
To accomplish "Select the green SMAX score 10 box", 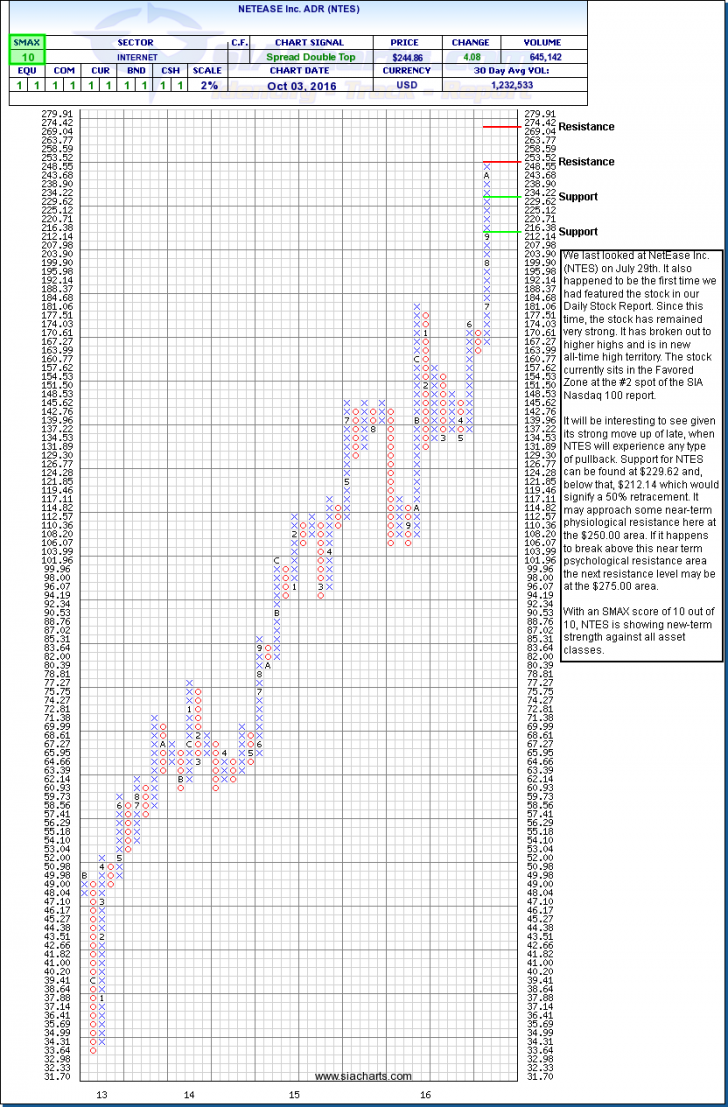I will point(20,57).
